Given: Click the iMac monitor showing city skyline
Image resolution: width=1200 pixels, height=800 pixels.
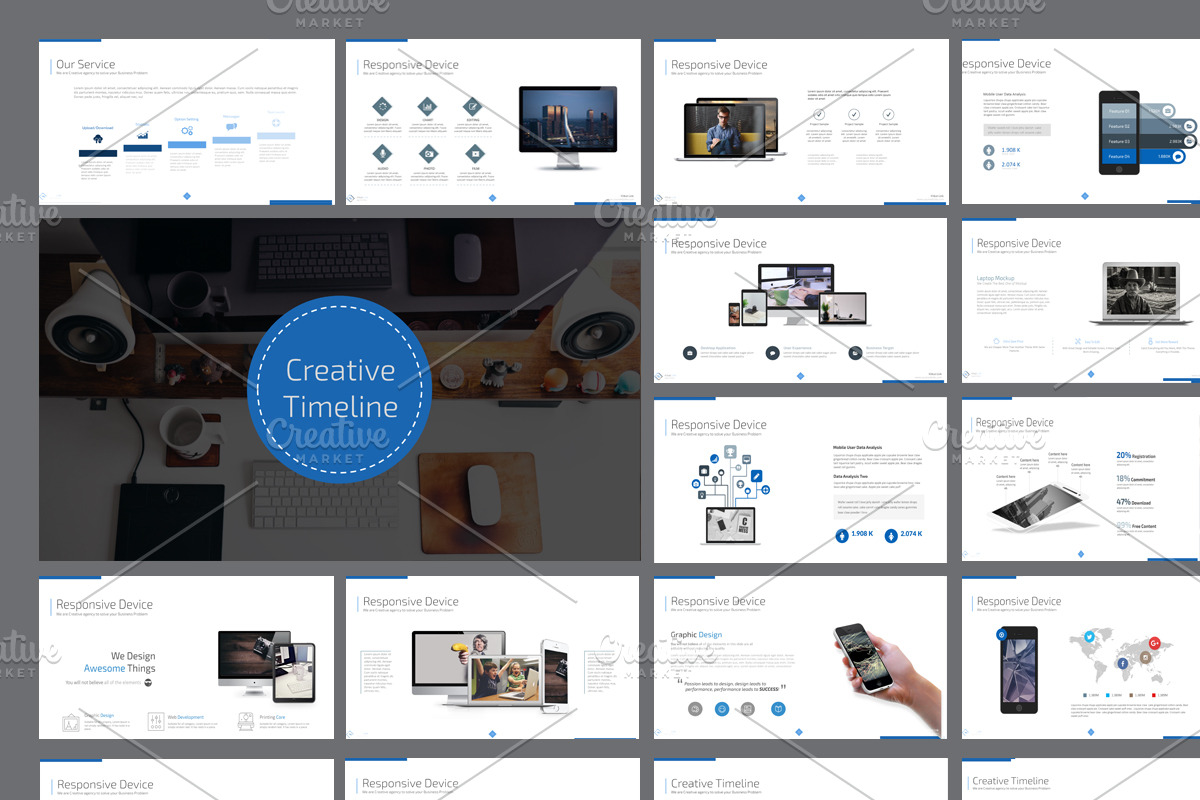Looking at the screenshot, I should (x=568, y=128).
